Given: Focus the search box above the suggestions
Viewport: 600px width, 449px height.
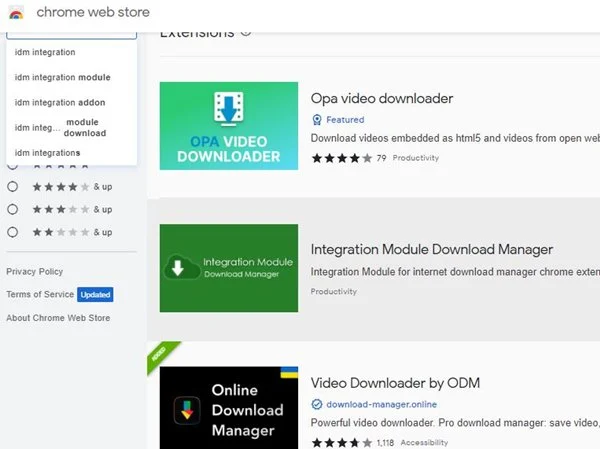Looking at the screenshot, I should [72, 36].
